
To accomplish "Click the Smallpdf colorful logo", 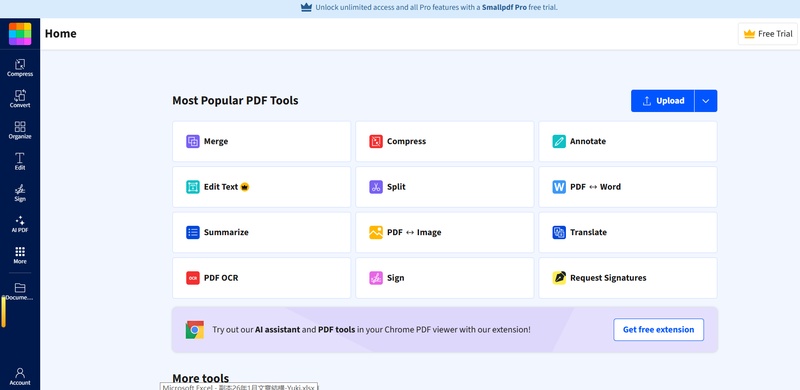I will tap(20, 34).
